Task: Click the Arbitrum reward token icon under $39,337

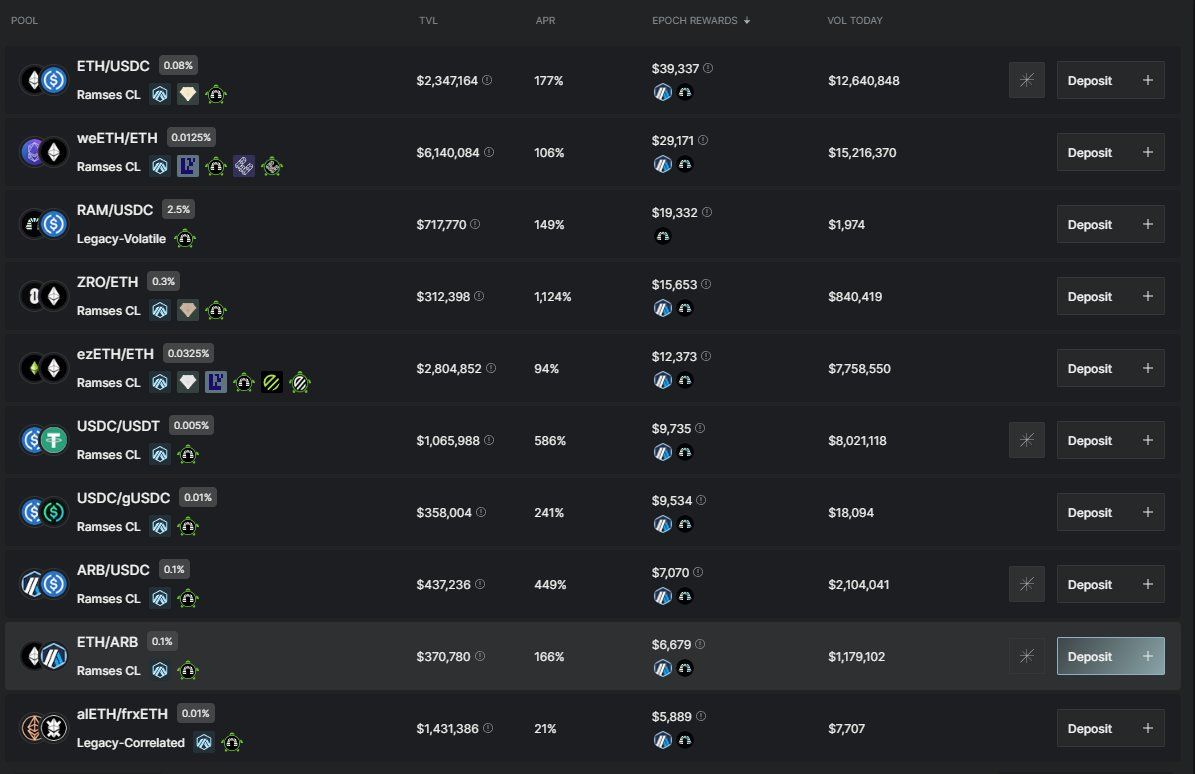Action: 662,92
